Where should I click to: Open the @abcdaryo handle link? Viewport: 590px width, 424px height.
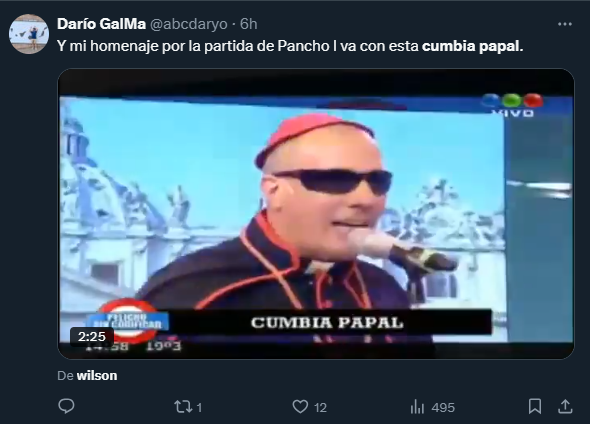(x=189, y=24)
